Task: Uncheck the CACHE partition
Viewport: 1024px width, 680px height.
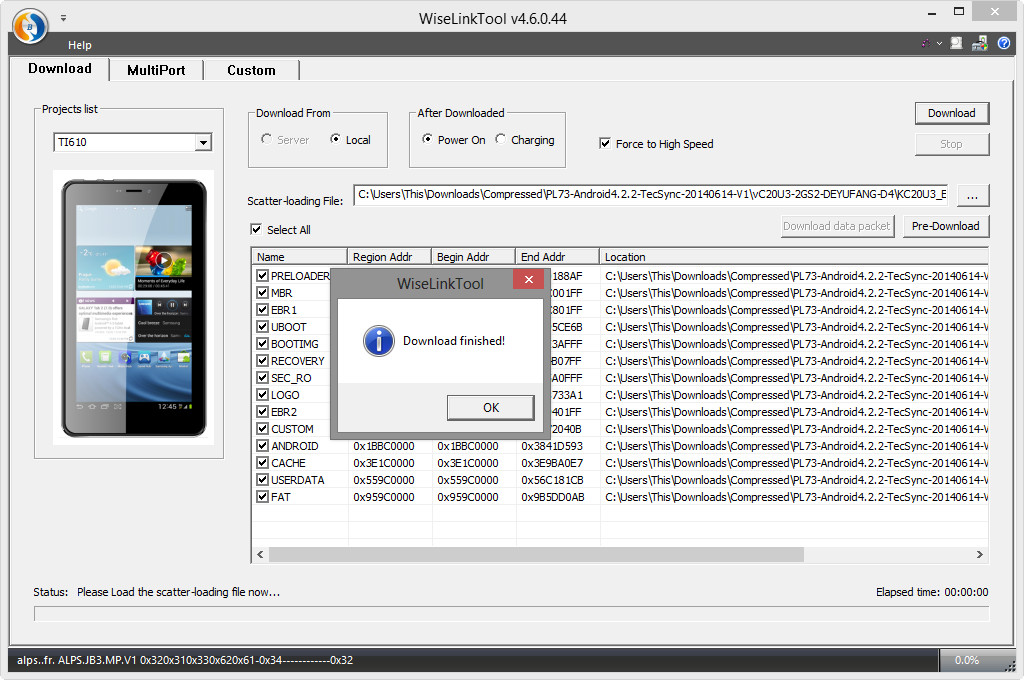Action: [263, 462]
